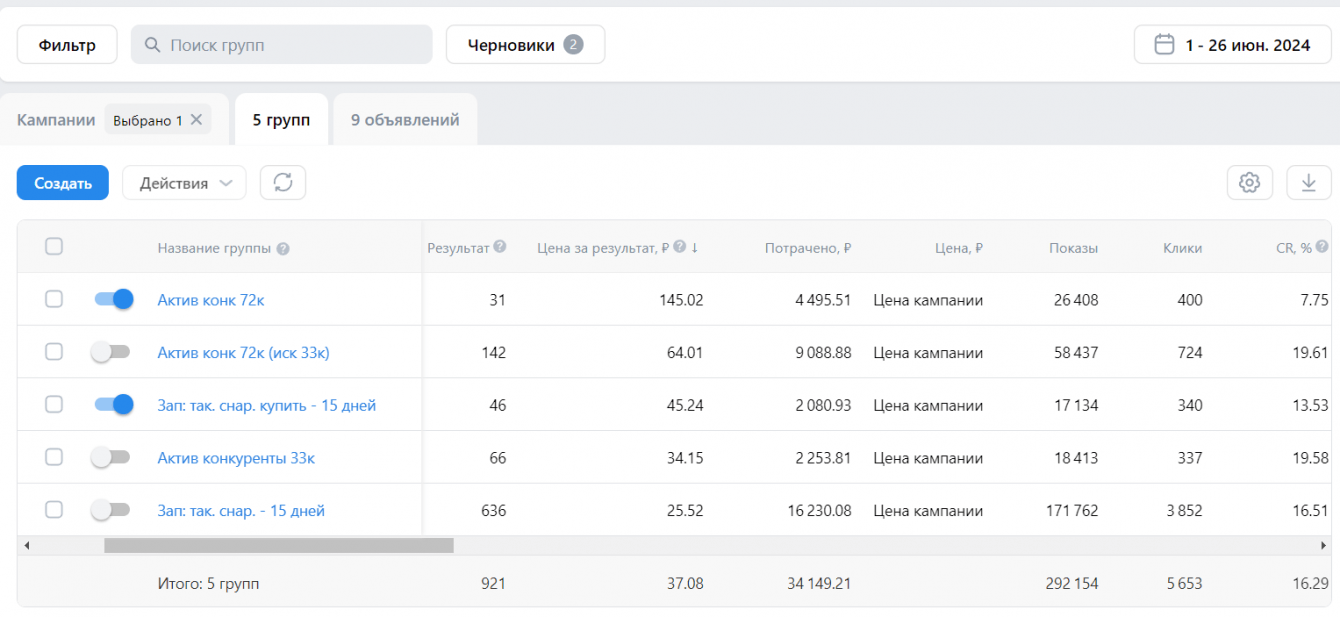Click the download export icon
This screenshot has height=617, width=1340.
1308,183
